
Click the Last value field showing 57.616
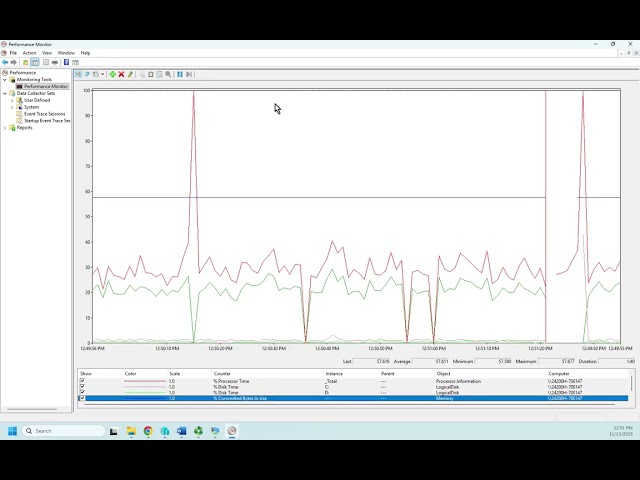[x=371, y=361]
